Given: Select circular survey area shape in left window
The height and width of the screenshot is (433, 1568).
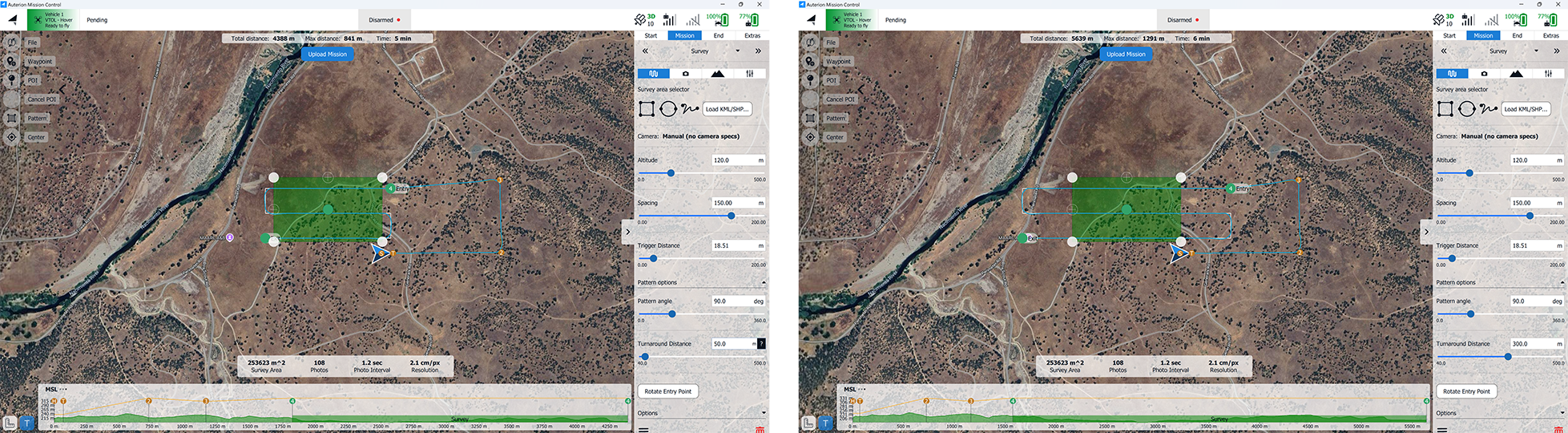Looking at the screenshot, I should point(668,109).
